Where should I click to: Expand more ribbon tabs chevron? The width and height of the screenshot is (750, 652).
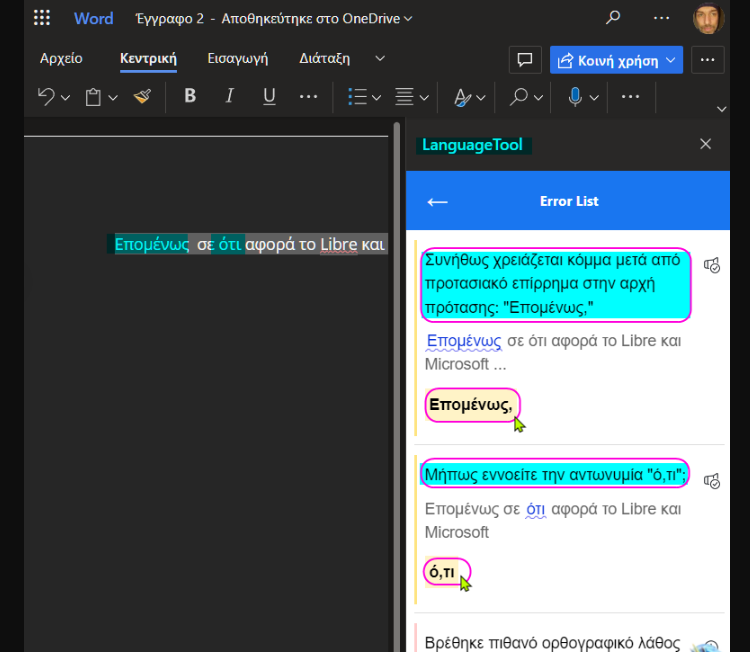pos(380,58)
